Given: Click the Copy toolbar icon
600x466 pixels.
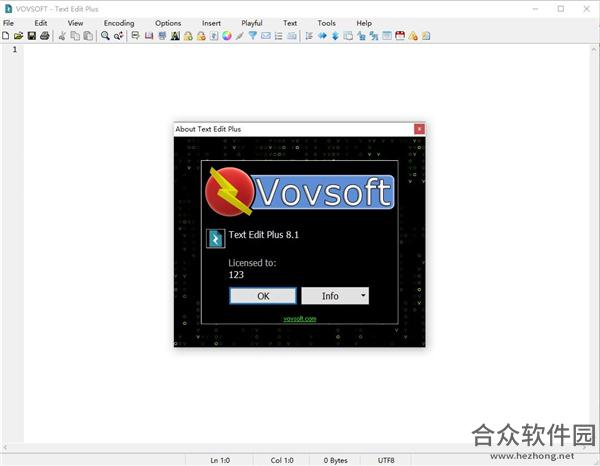Looking at the screenshot, I should point(75,36).
